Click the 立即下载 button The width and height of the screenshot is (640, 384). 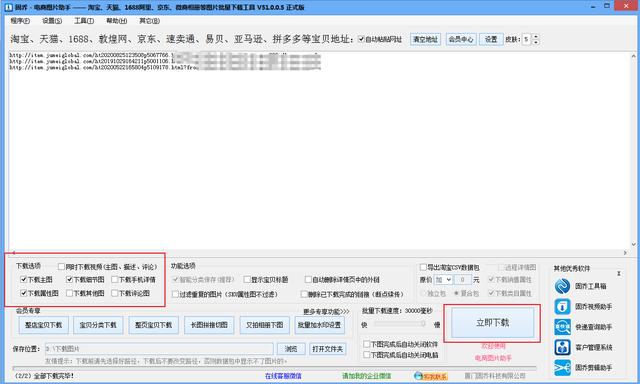click(492, 323)
